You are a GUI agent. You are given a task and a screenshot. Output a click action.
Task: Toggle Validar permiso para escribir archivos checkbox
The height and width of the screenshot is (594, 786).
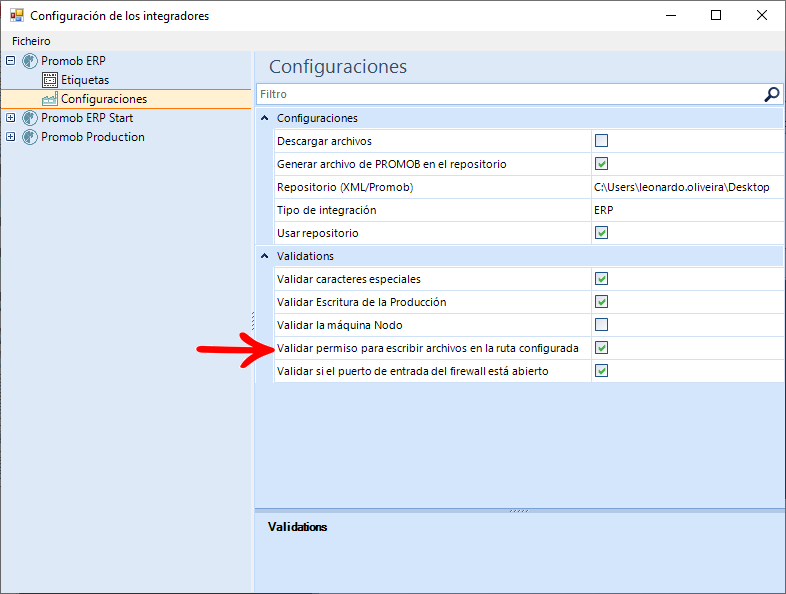(602, 348)
